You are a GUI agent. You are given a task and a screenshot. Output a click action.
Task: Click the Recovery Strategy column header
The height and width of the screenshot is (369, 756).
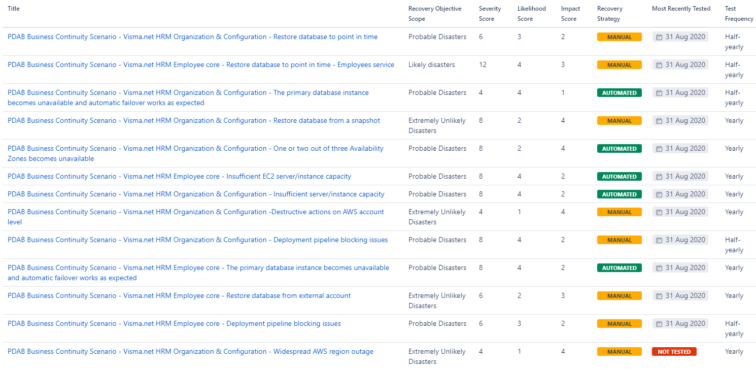(x=609, y=14)
